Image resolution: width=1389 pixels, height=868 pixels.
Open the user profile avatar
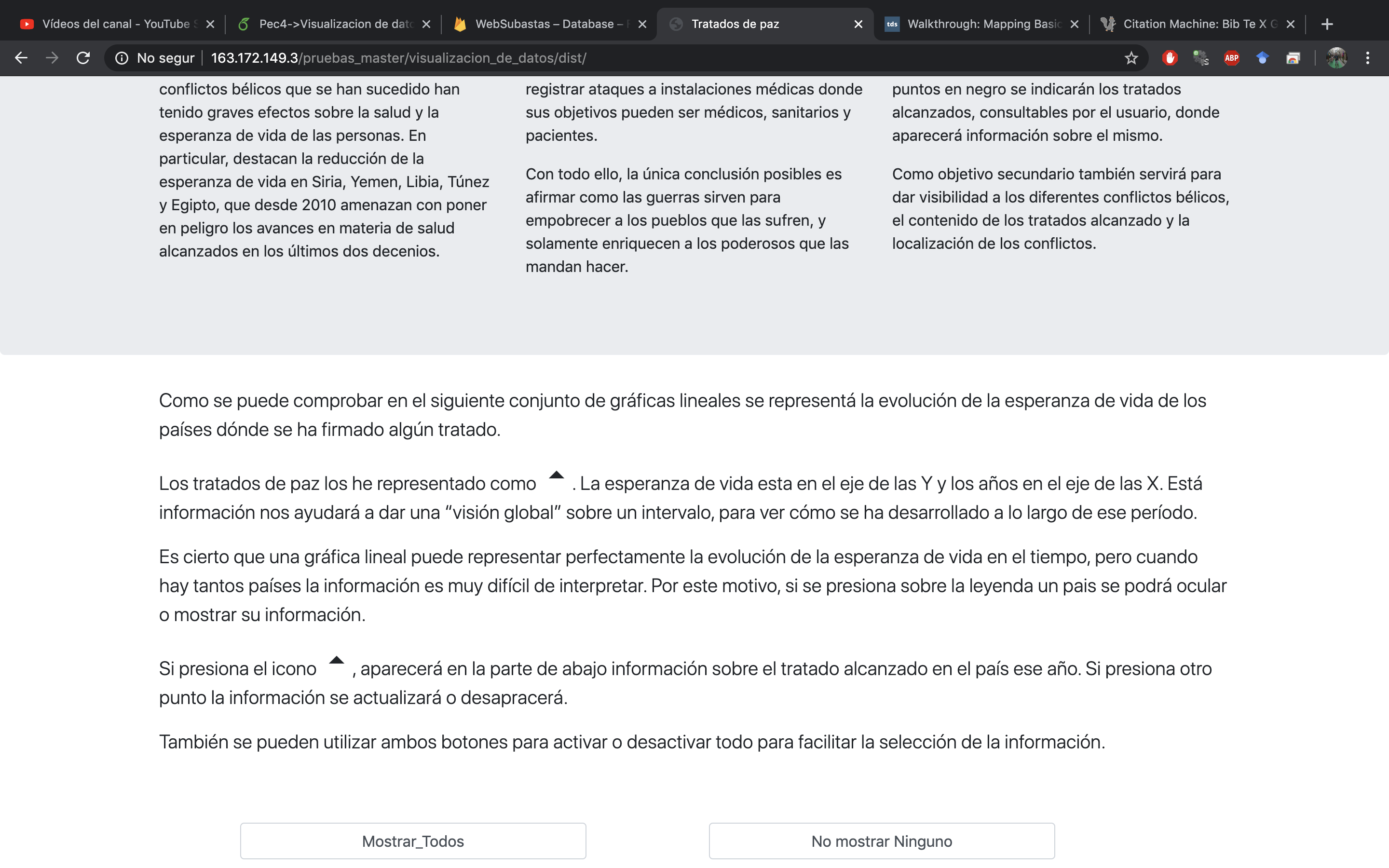pyautogui.click(x=1336, y=58)
